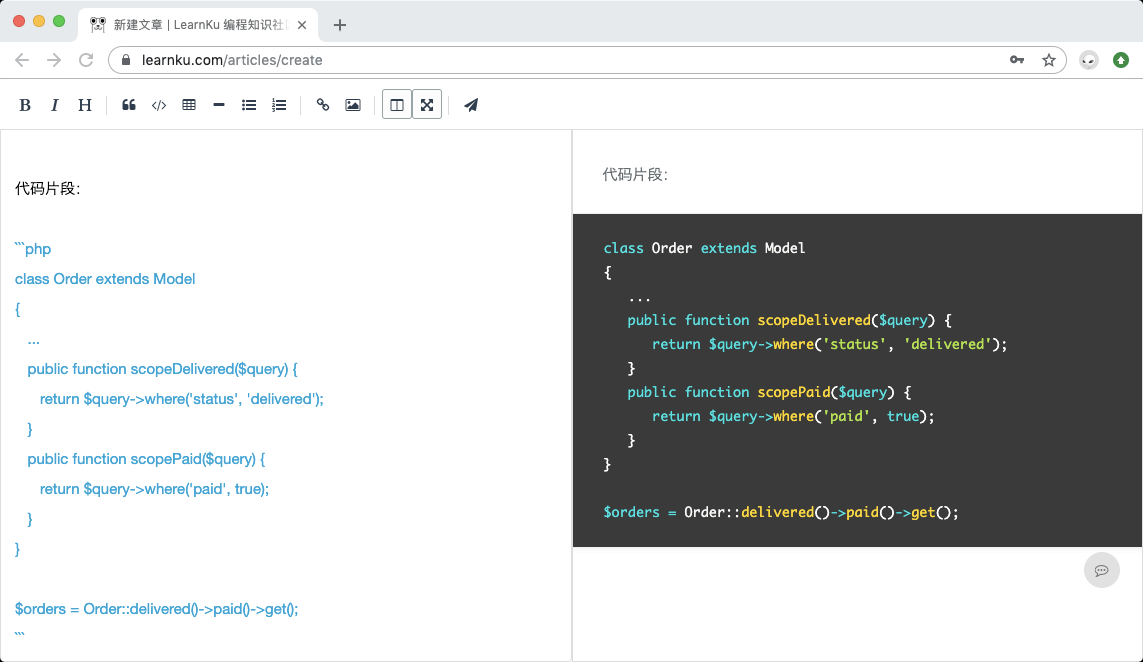
Task: Focus the learnku.com/articles/create address bar
Action: (x=588, y=60)
